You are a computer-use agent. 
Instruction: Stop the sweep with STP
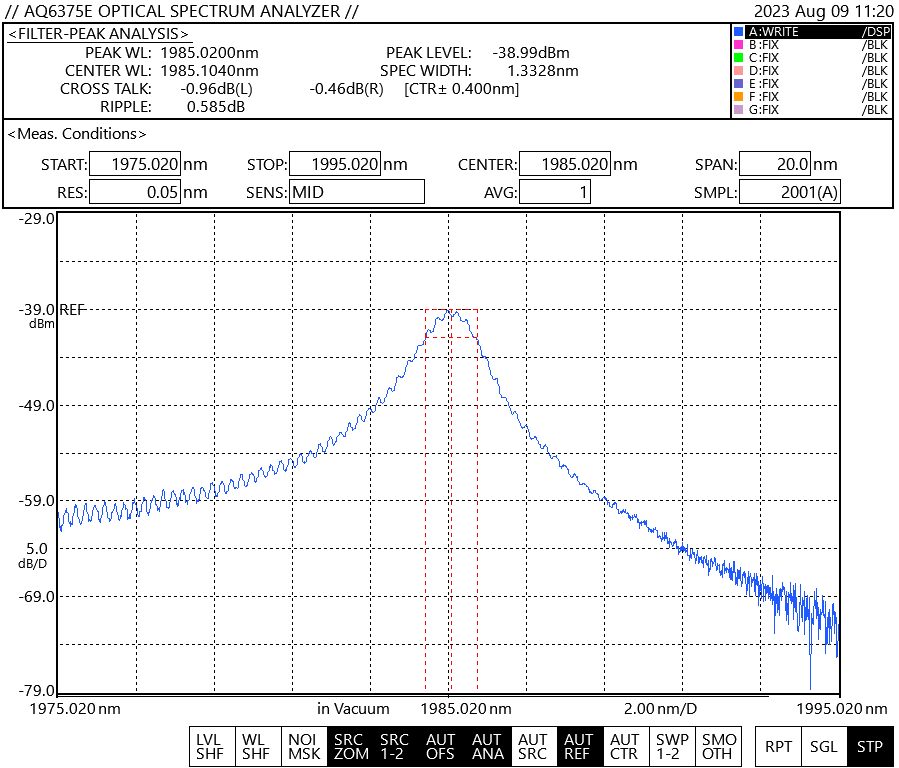[x=870, y=747]
